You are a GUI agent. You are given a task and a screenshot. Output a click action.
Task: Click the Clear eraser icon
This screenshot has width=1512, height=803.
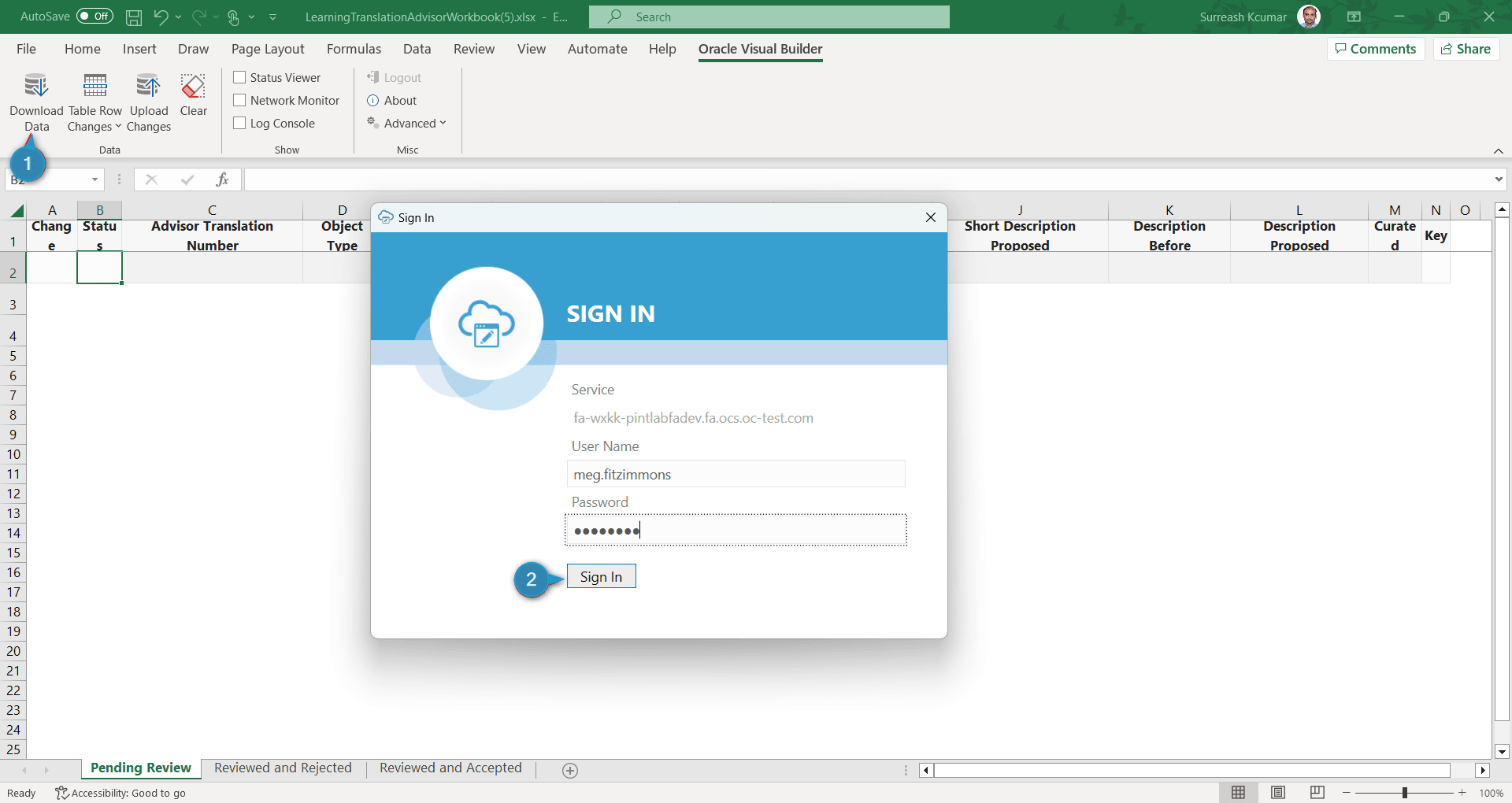(193, 85)
